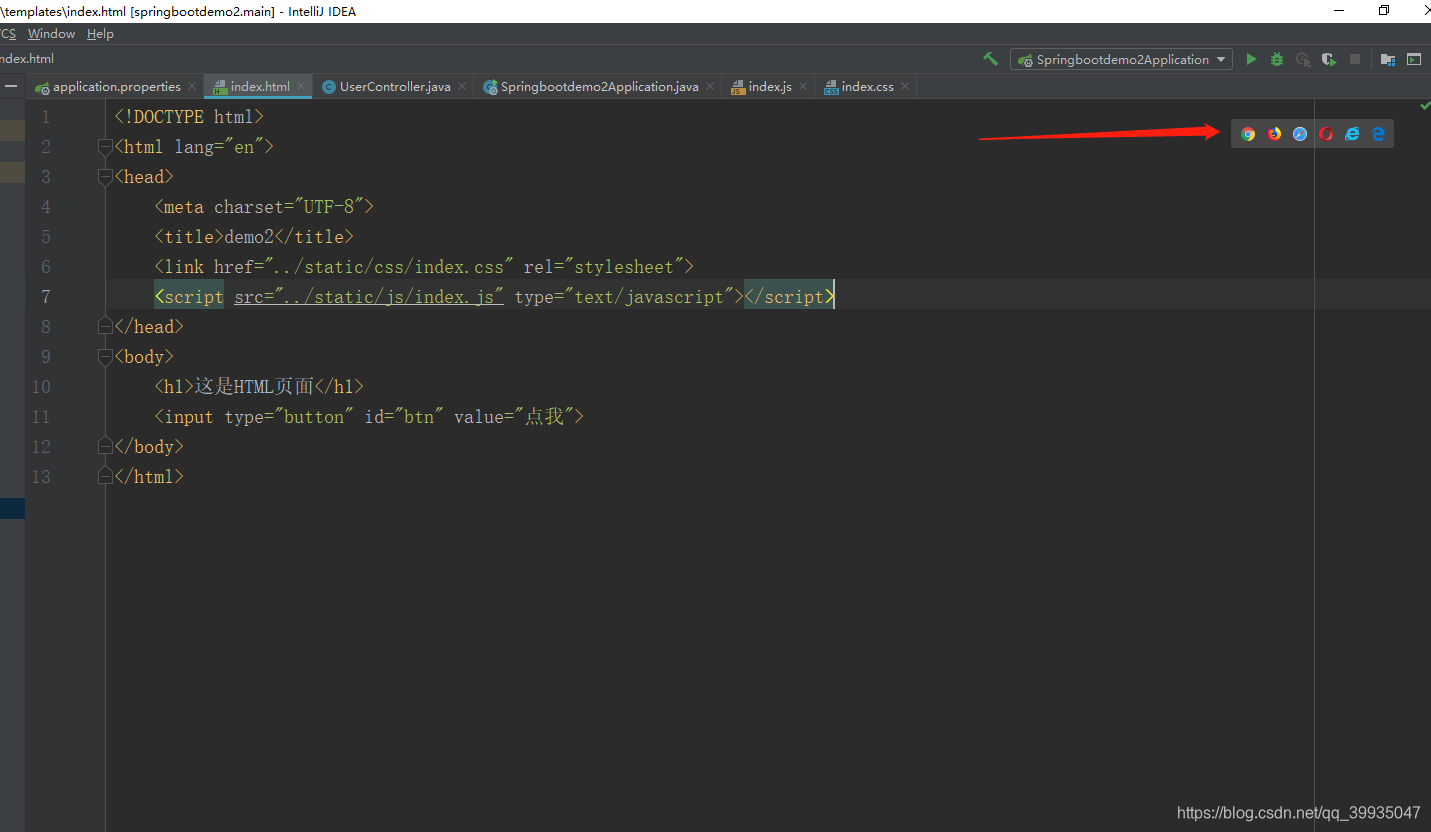Viewport: 1431px width, 832px height.
Task: Close the UserController.java tab
Action: [x=462, y=86]
